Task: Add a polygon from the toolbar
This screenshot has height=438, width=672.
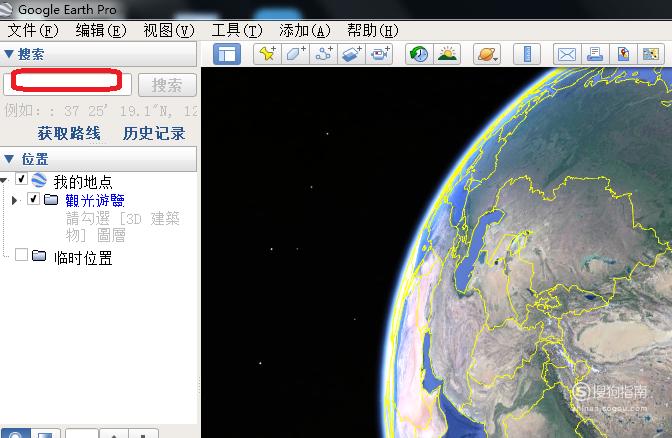Action: point(295,54)
